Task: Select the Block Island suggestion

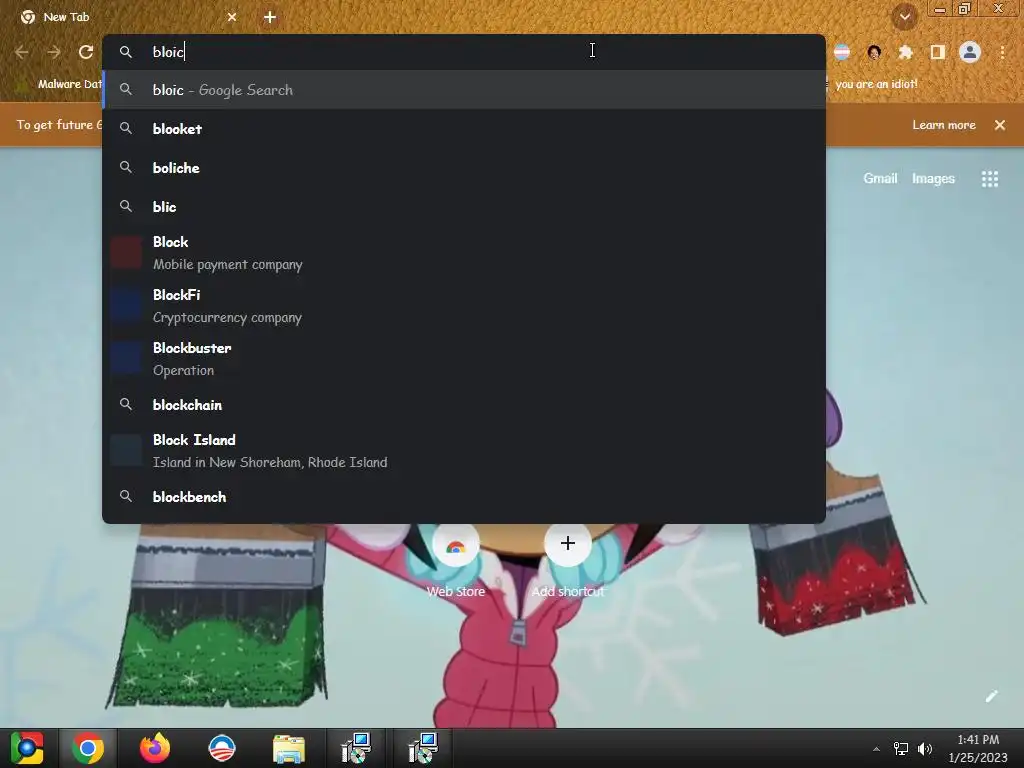Action: [464, 451]
